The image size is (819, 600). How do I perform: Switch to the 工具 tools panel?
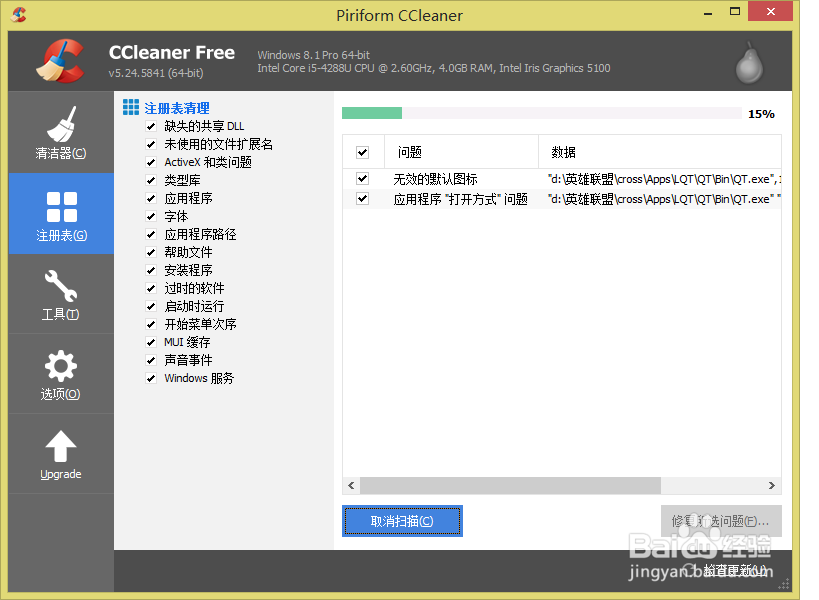pos(61,293)
